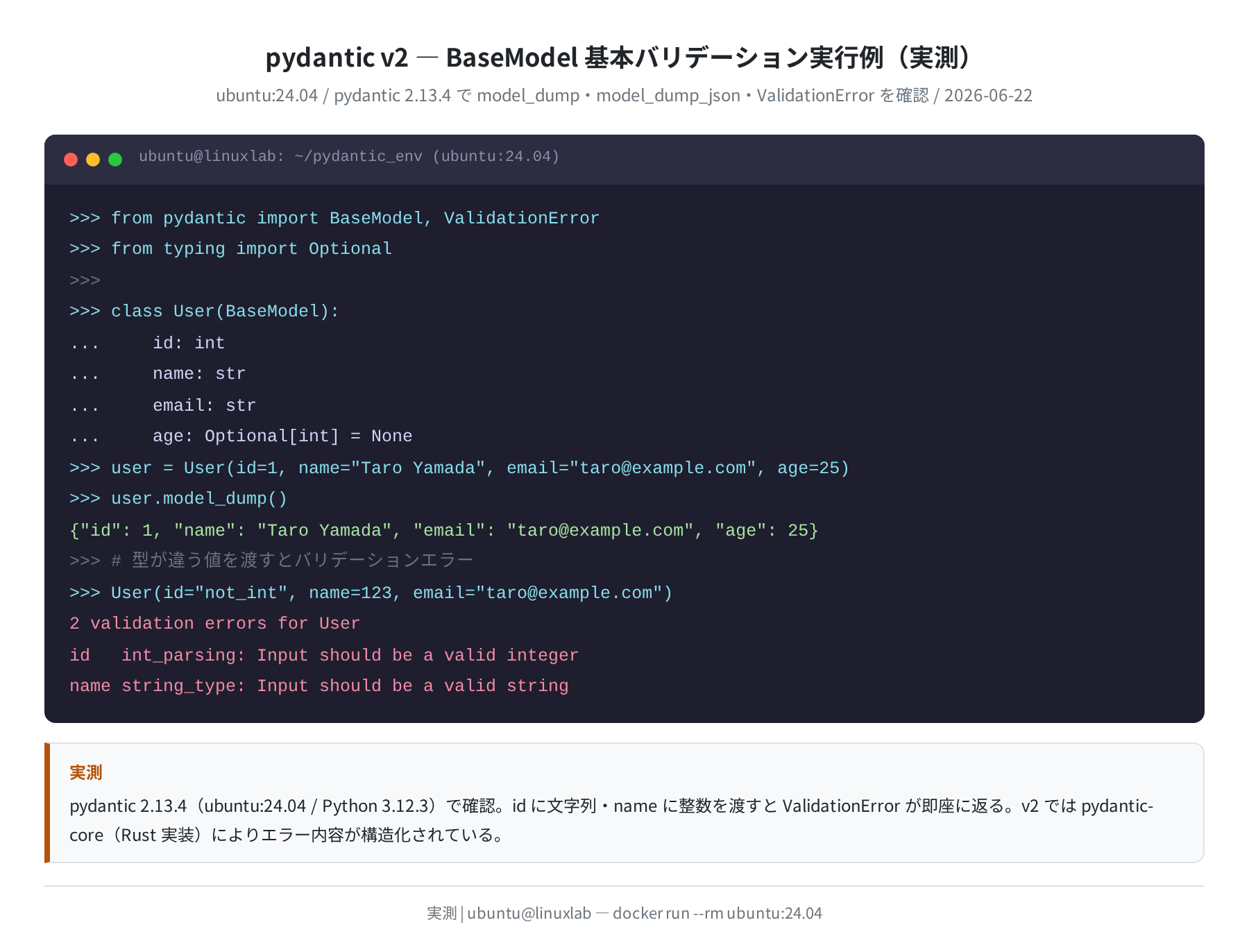Click the footer text 'docker run --rm ubuntu:24.04'
The image size is (1249, 952).
(717, 913)
